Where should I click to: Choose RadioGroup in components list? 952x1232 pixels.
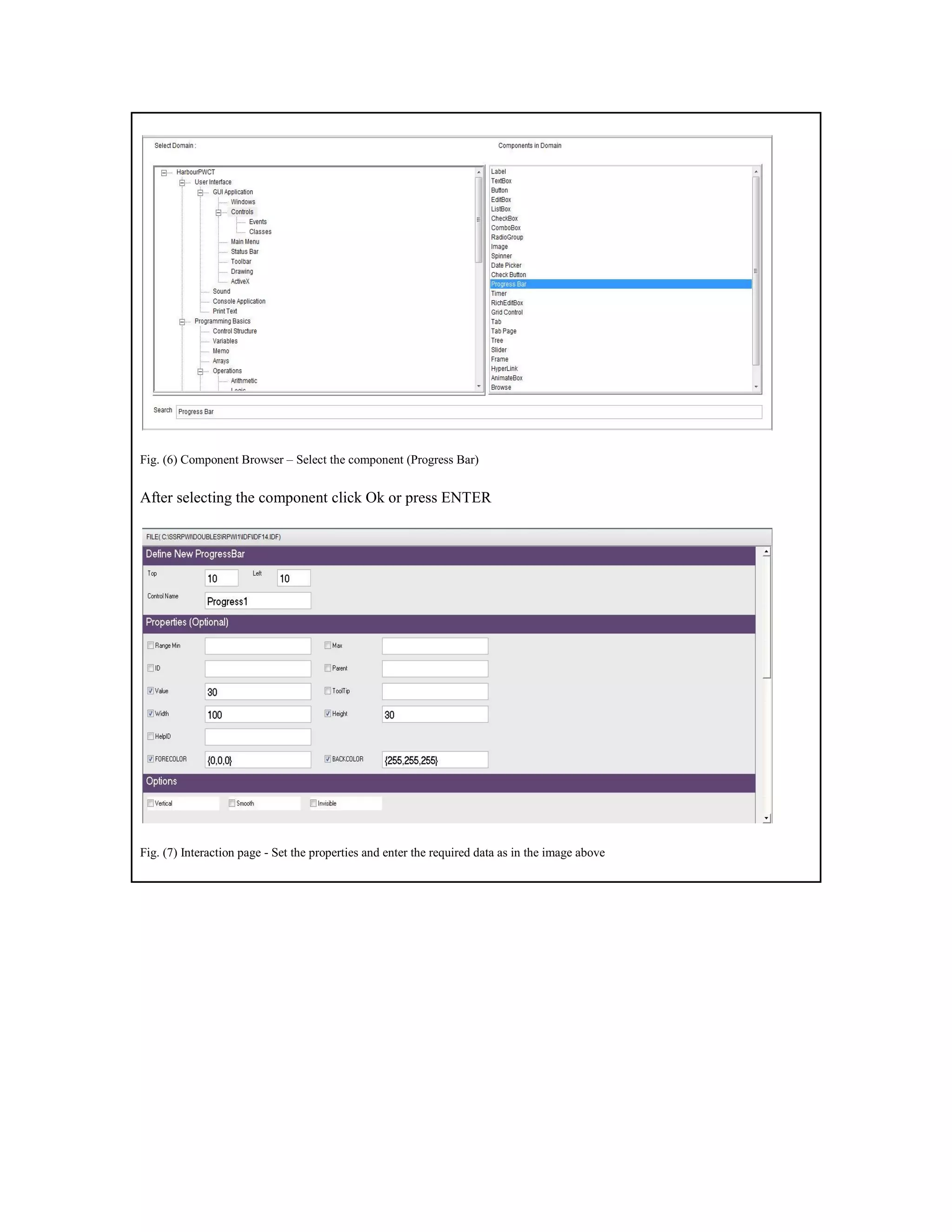(x=507, y=238)
